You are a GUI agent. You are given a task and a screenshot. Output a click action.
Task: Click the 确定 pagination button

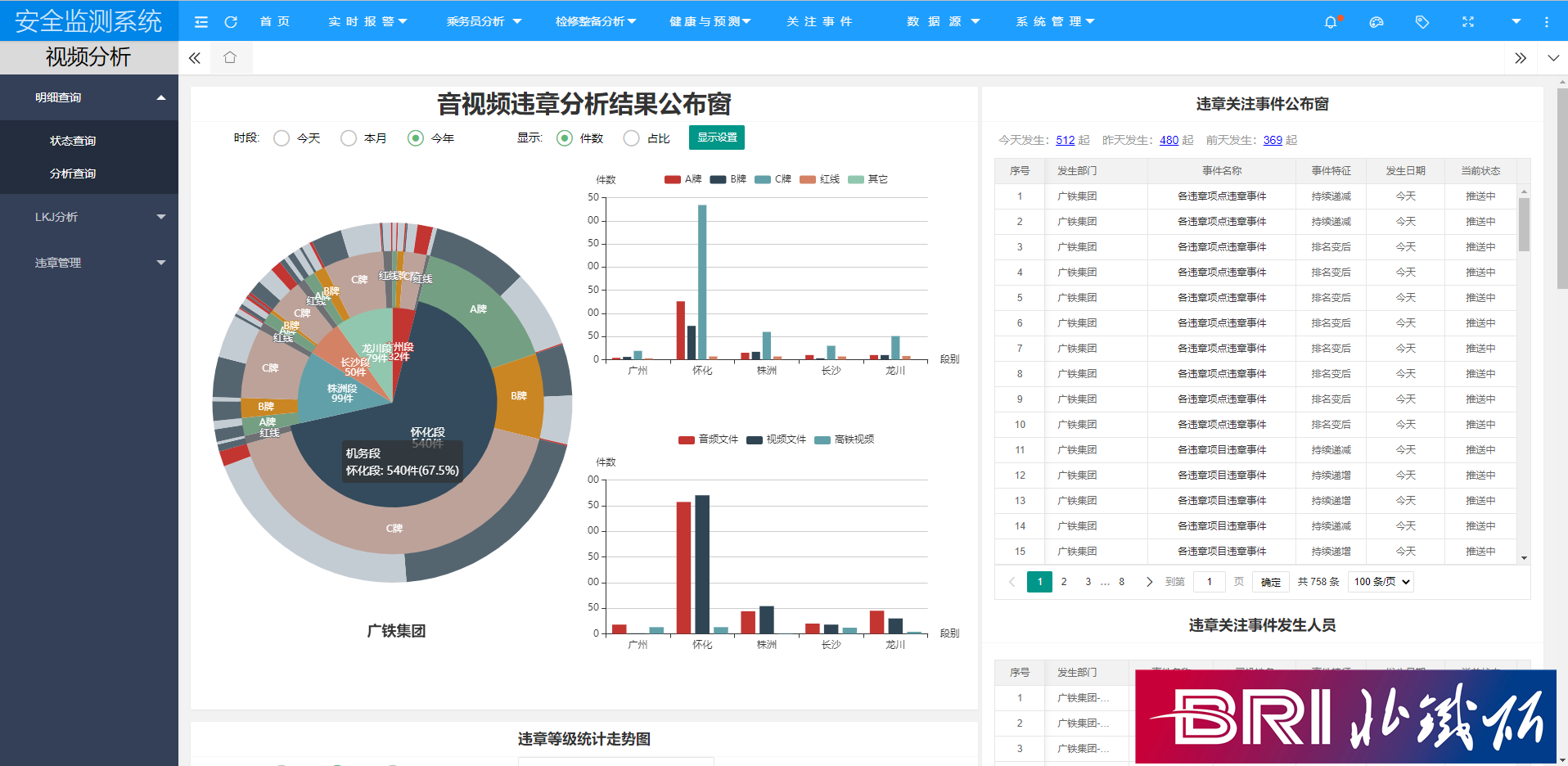click(1271, 582)
